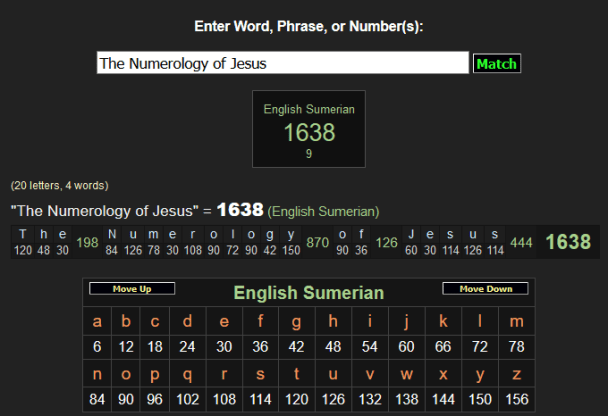Viewport: 608px width, 416px height.
Task: Click letter d in cipher table
Action: (x=187, y=321)
